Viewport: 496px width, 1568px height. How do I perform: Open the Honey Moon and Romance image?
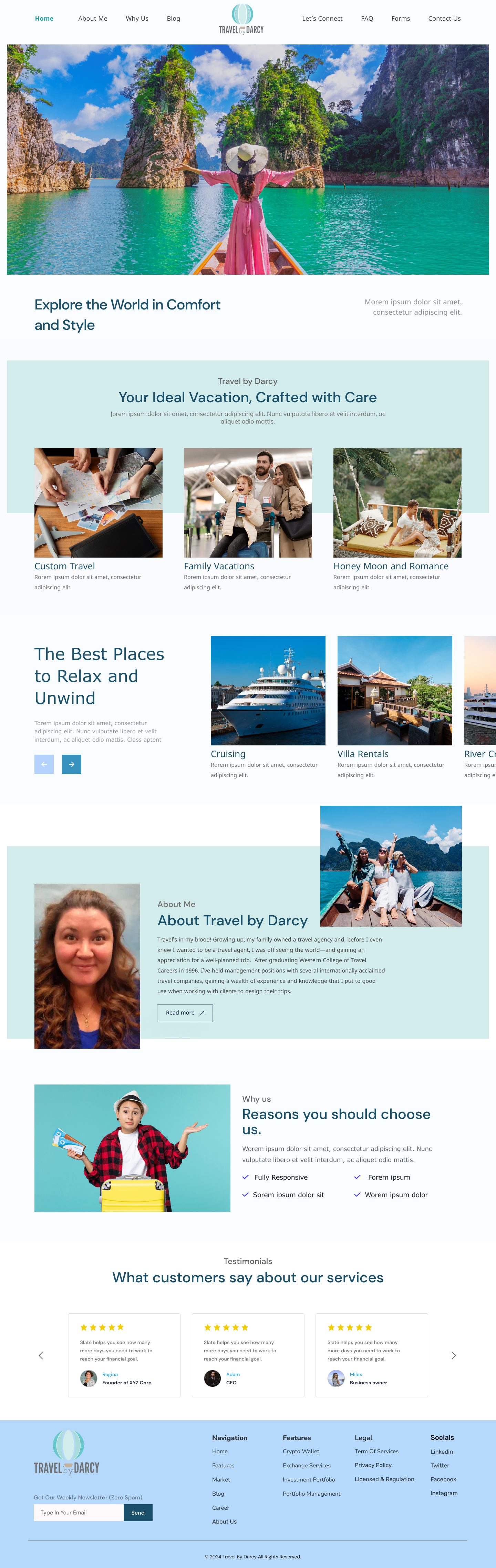coord(397,503)
